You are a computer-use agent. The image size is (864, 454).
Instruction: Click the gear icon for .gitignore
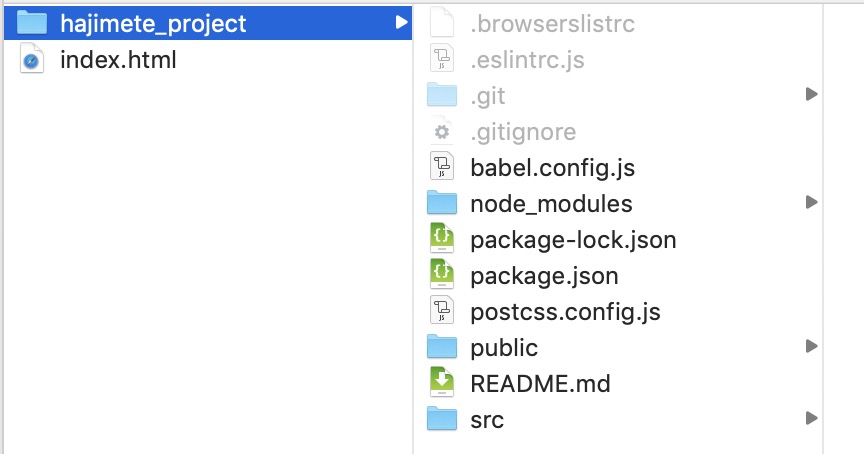tap(441, 132)
